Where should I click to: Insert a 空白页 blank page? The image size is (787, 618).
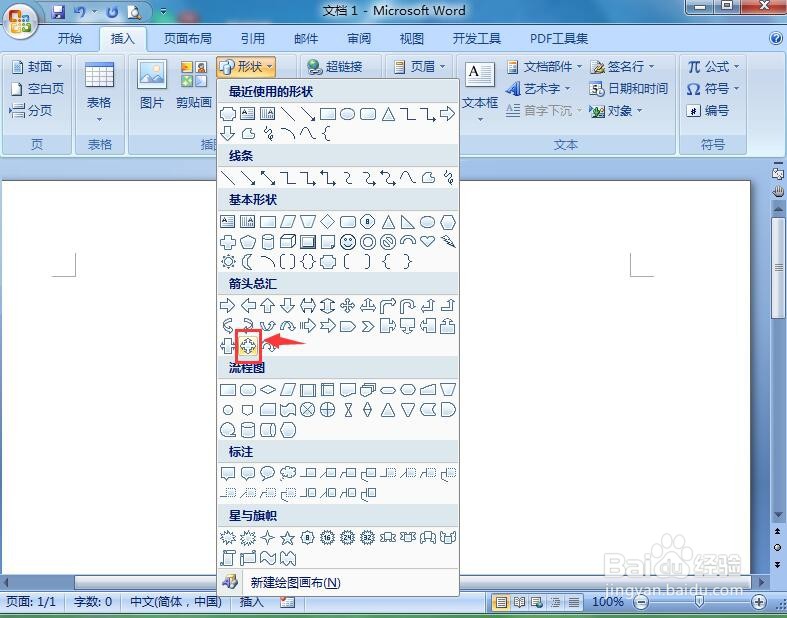[x=38, y=89]
